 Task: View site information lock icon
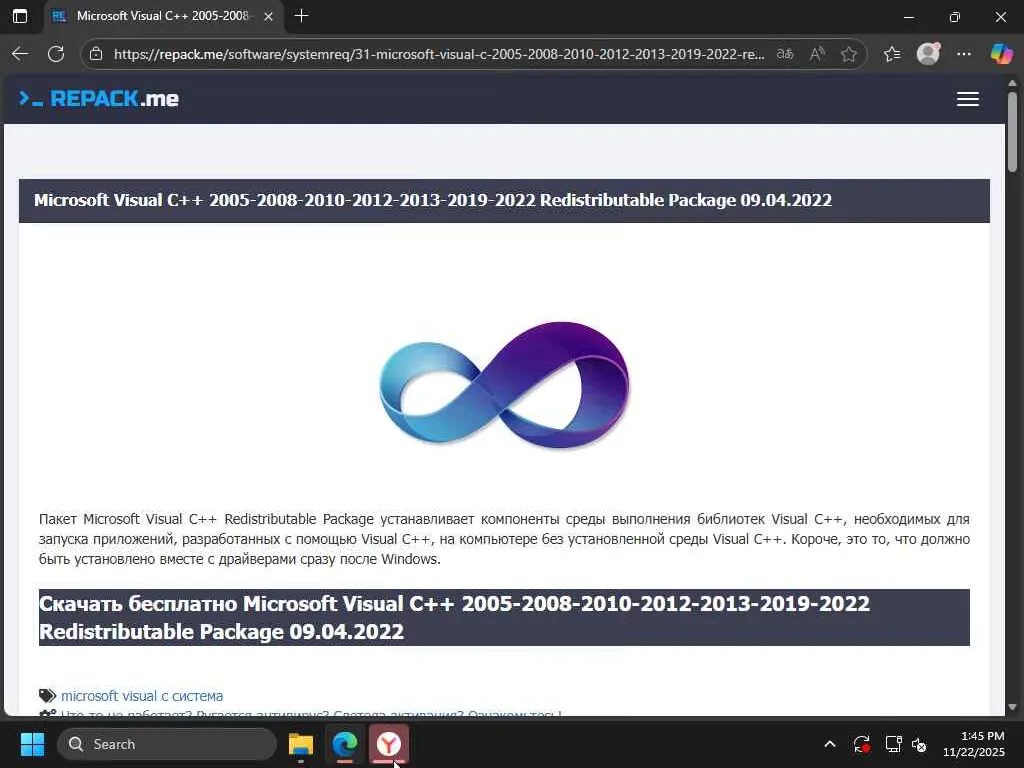tap(96, 54)
